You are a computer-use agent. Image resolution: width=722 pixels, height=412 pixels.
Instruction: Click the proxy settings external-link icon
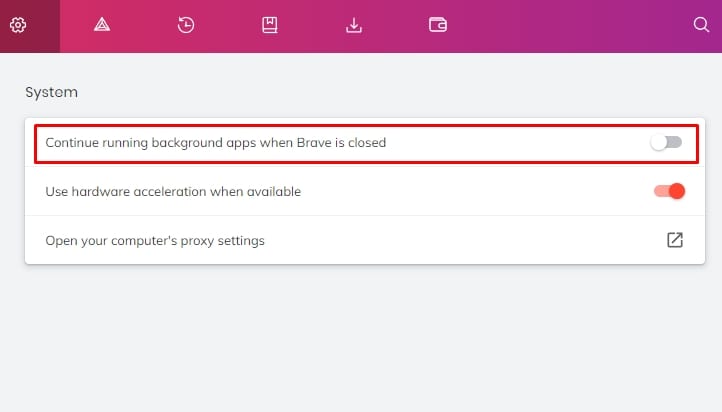675,240
